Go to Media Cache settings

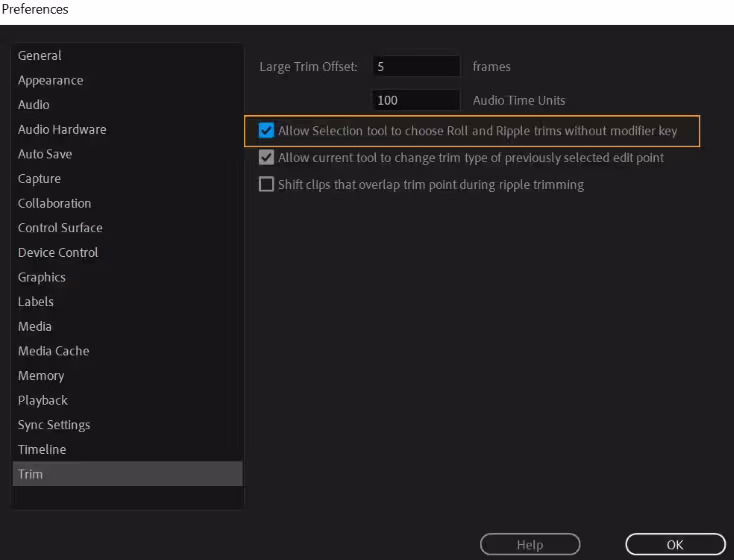(x=54, y=351)
